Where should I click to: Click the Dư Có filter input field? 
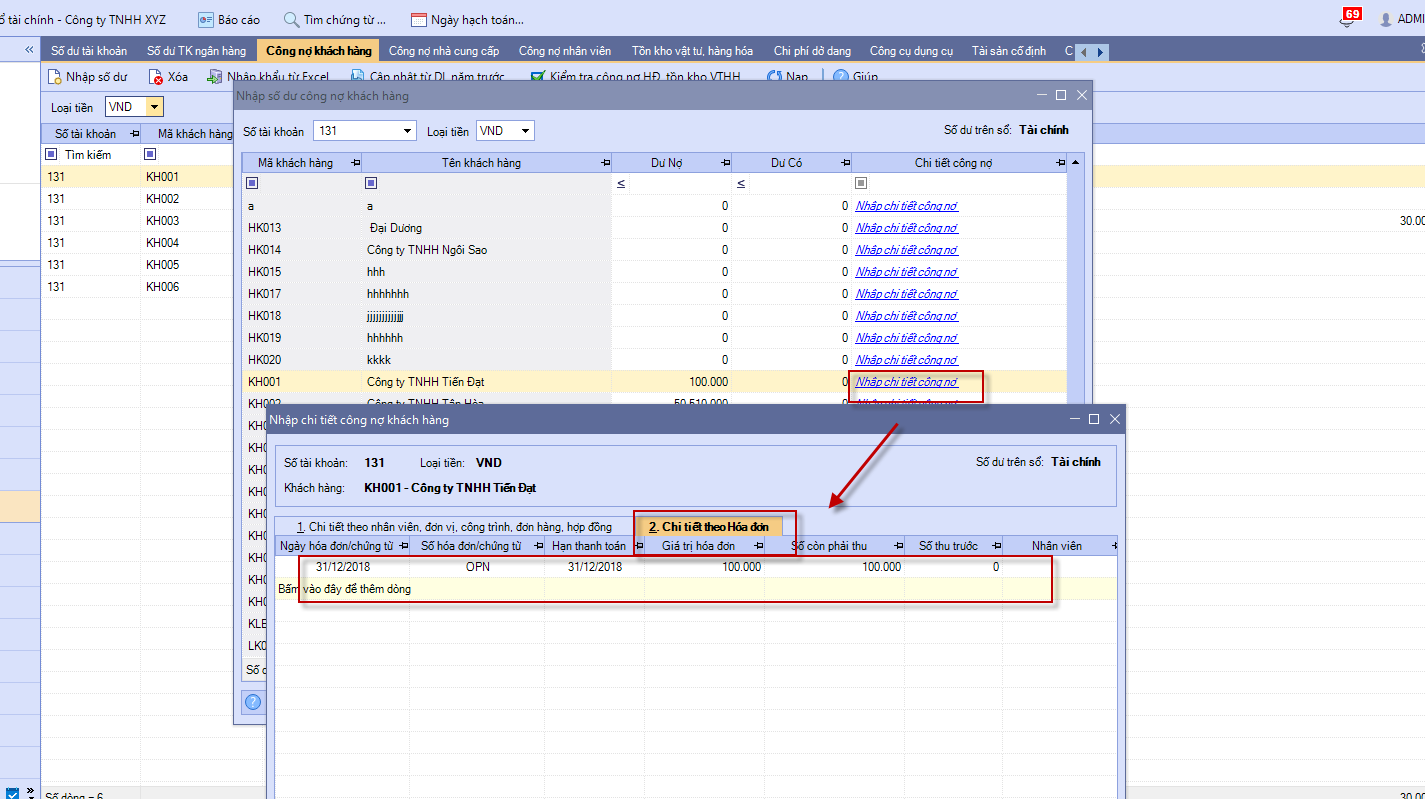[x=799, y=183]
